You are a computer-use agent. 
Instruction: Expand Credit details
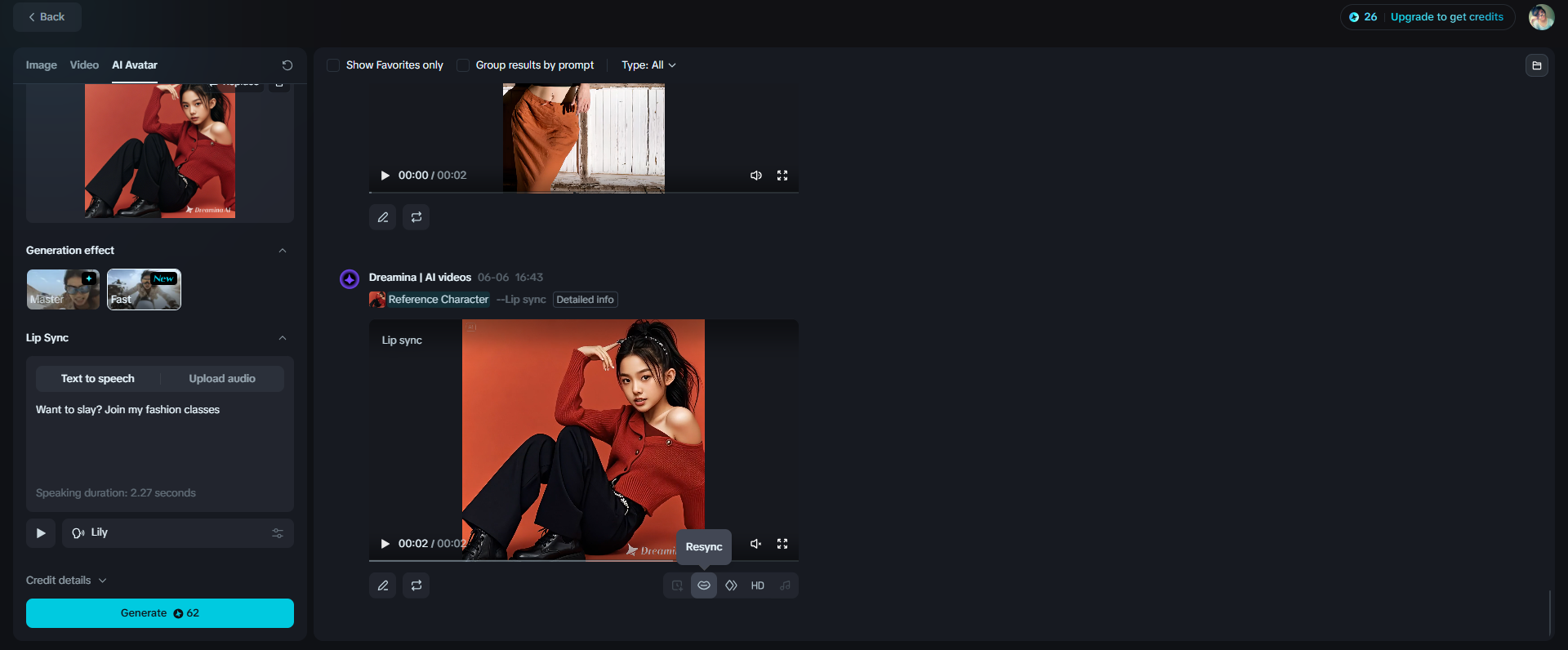click(x=66, y=581)
